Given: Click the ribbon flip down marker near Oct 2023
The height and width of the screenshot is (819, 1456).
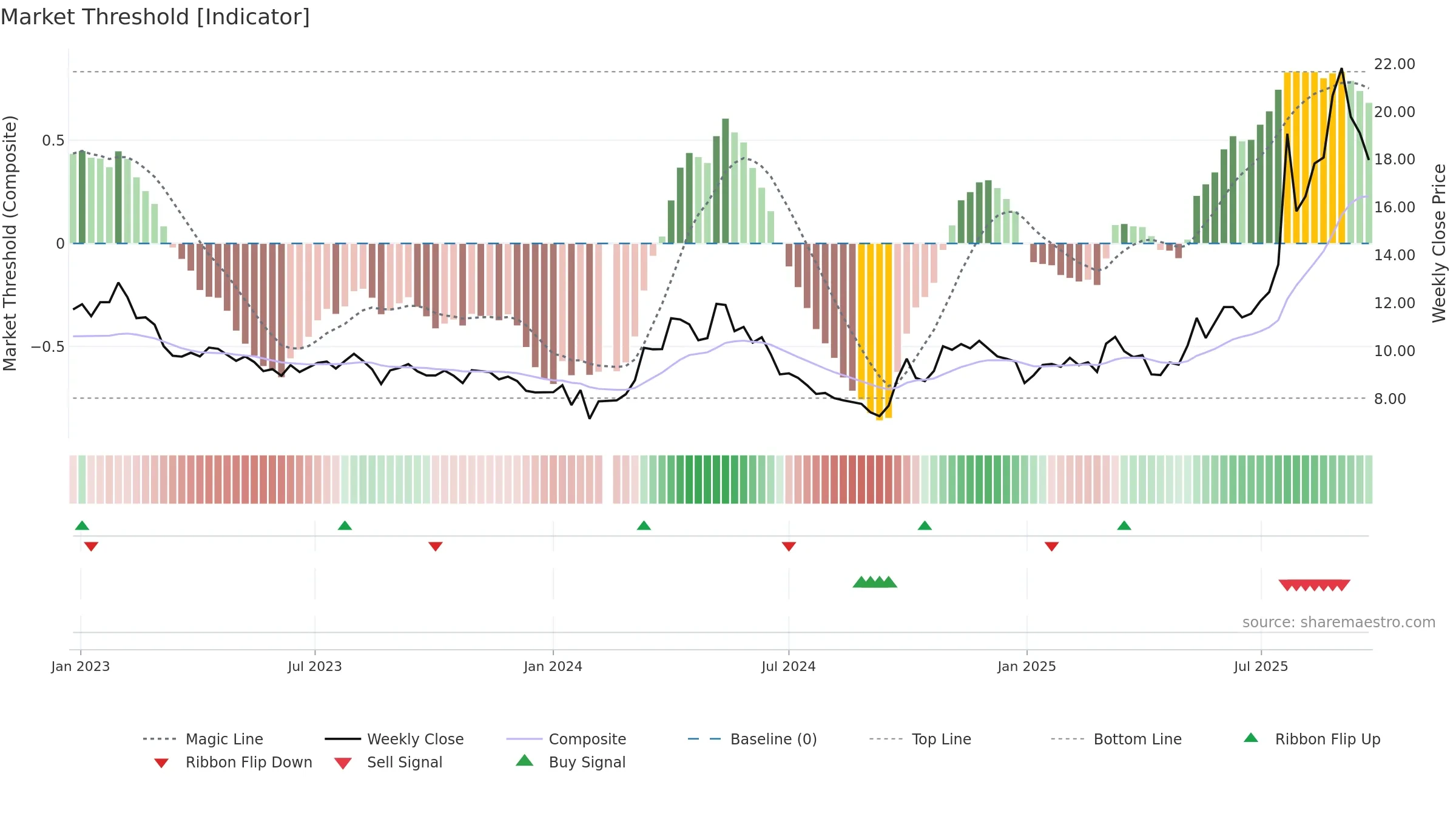Looking at the screenshot, I should click(436, 547).
